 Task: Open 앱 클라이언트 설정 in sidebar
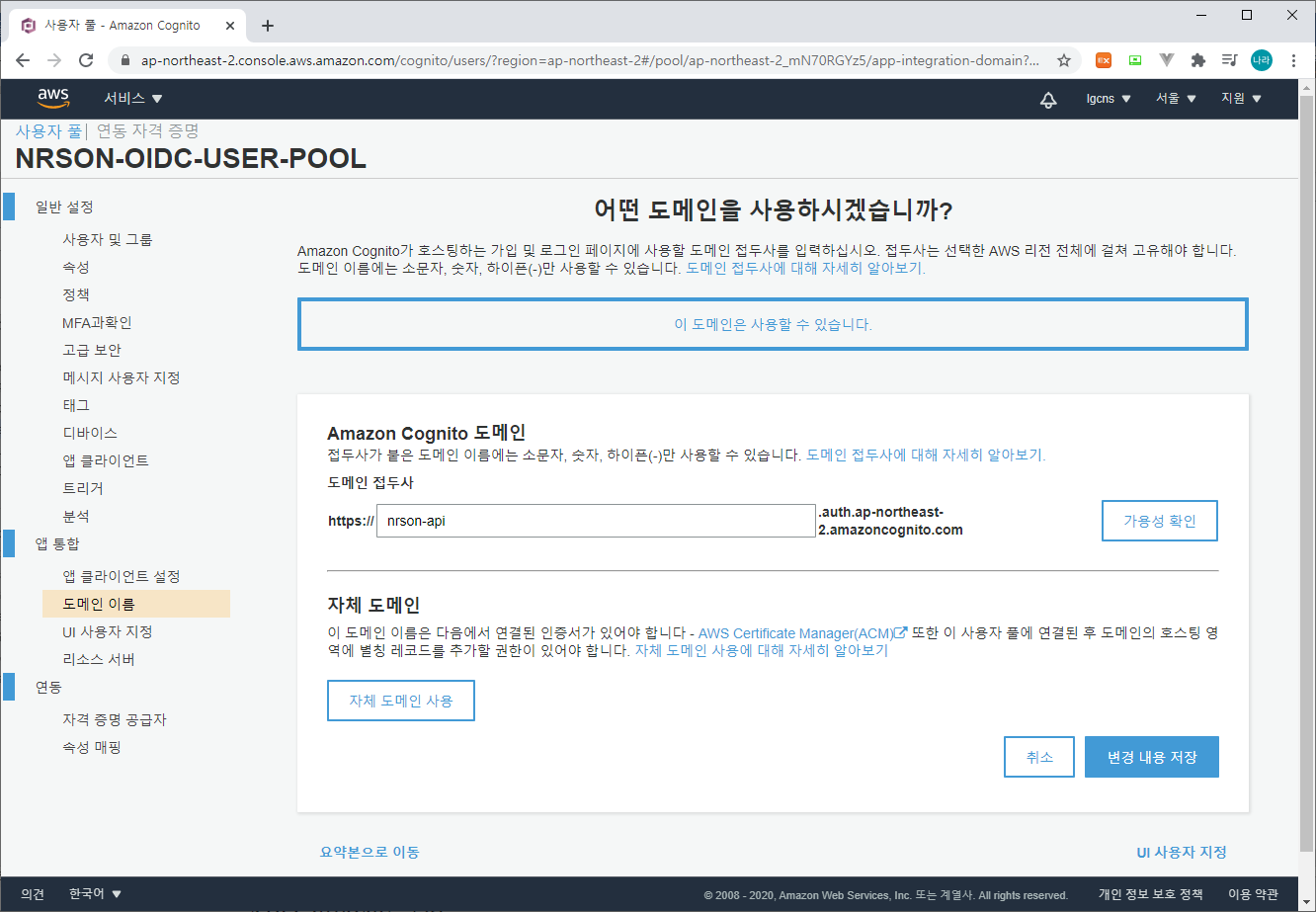(x=122, y=576)
